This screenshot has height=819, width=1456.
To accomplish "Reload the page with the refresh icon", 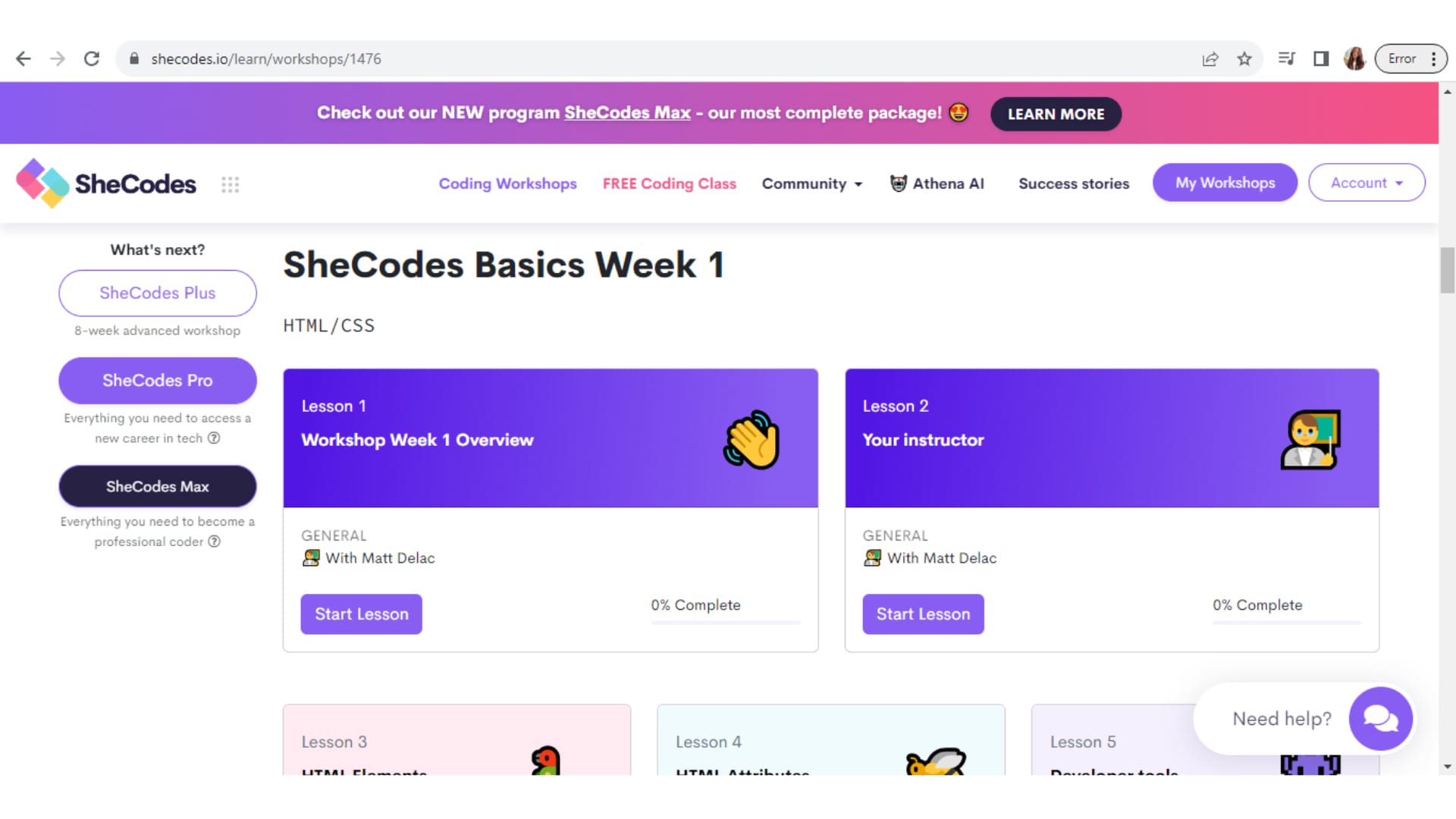I will click(x=92, y=58).
